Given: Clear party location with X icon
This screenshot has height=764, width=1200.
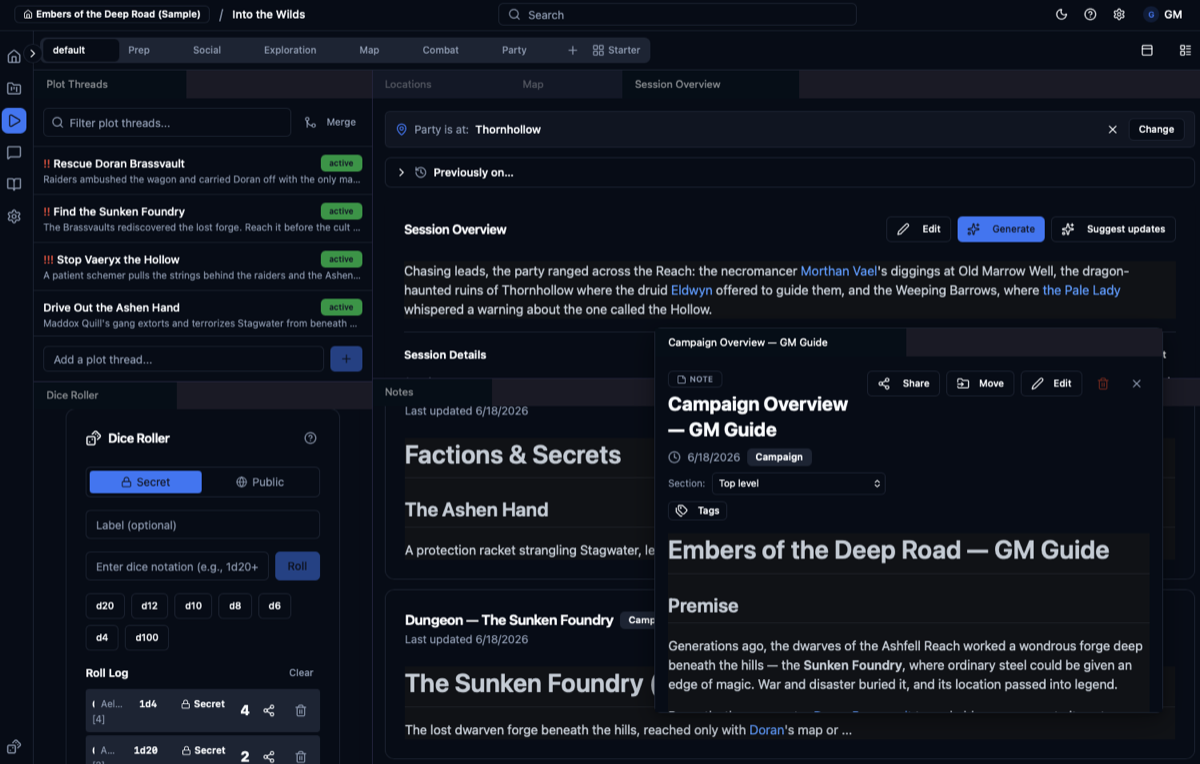Looking at the screenshot, I should (1113, 130).
